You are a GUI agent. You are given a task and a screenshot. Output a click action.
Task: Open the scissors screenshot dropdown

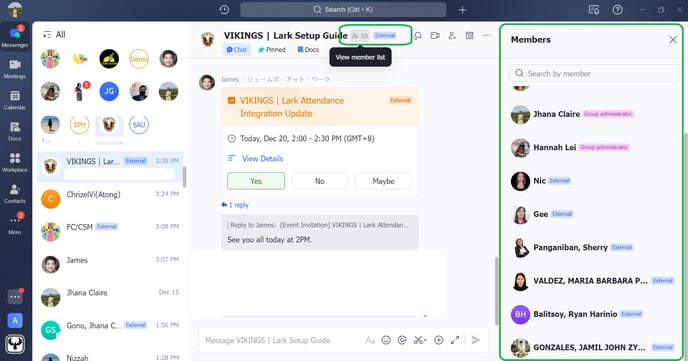[x=420, y=340]
